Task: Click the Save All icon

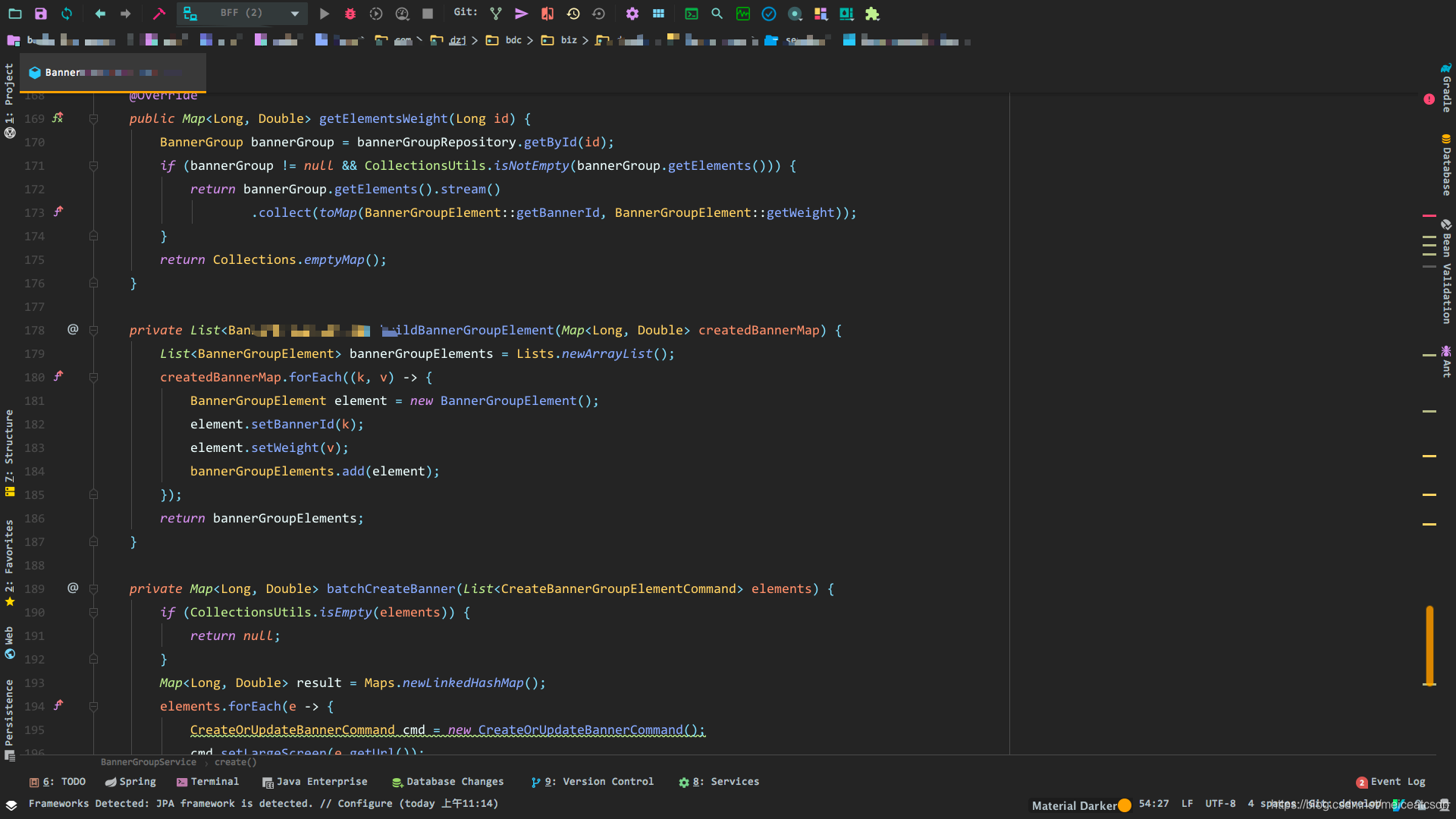Action: tap(41, 14)
